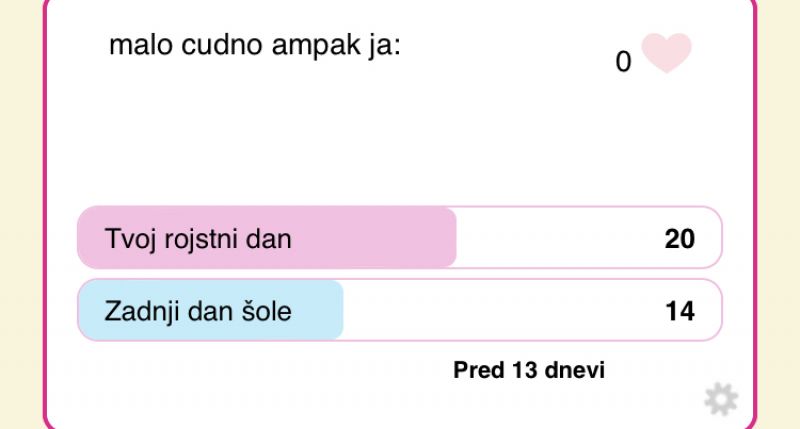Open settings with the gear icon

pos(720,399)
